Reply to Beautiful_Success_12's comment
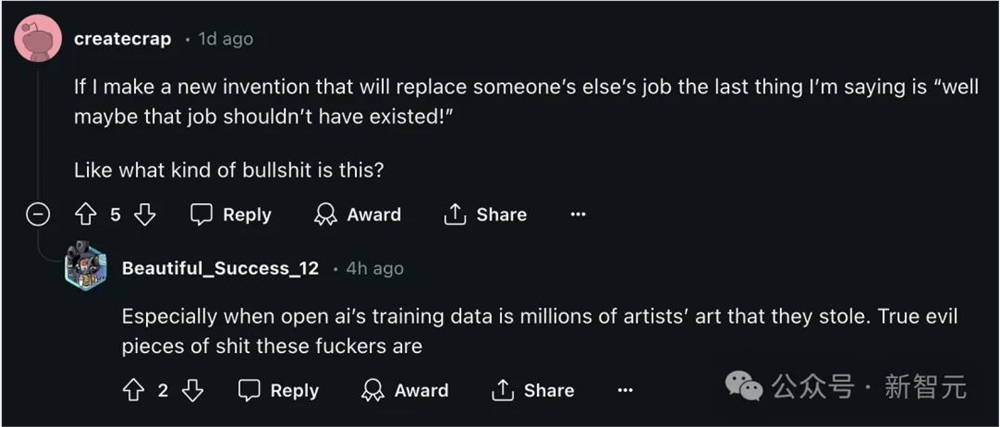1000x427 pixels. (x=279, y=391)
